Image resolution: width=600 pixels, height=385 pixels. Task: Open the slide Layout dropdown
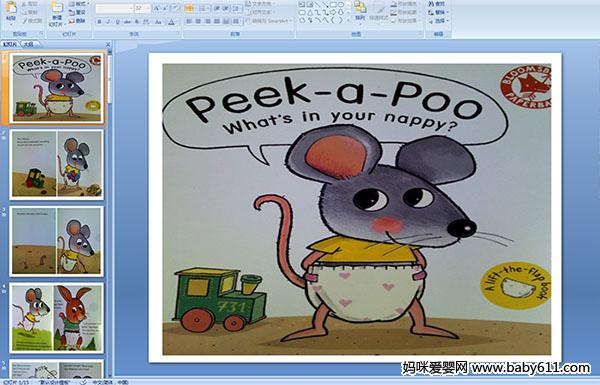(x=78, y=4)
